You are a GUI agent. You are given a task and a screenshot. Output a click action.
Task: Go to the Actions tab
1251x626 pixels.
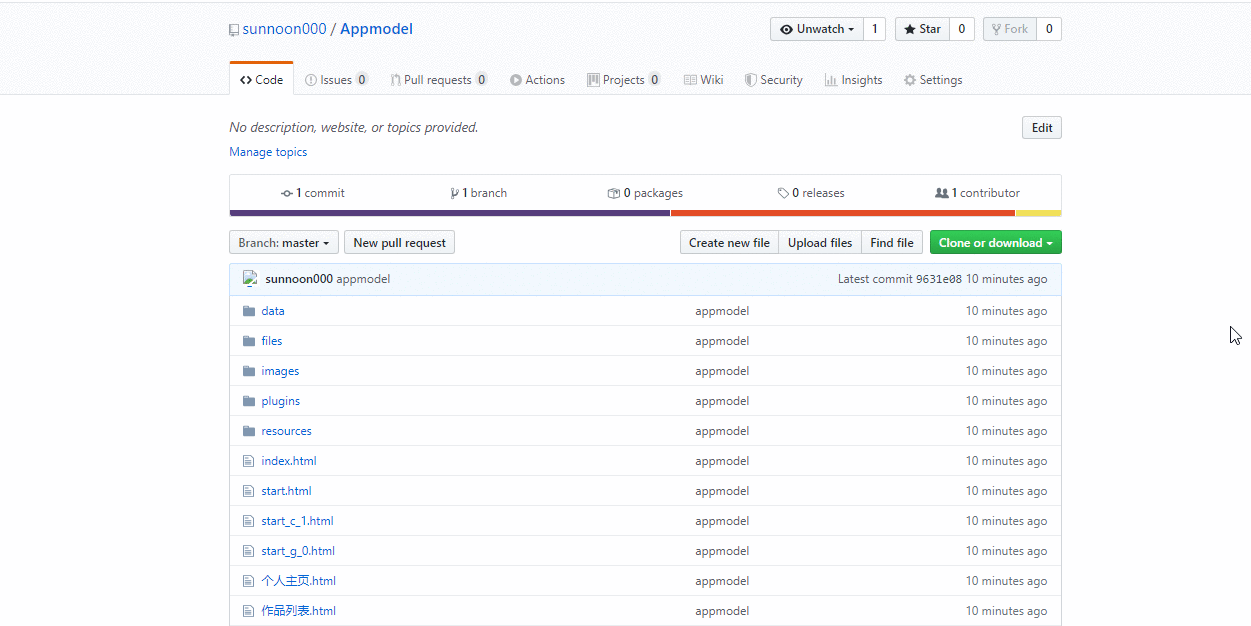click(537, 80)
